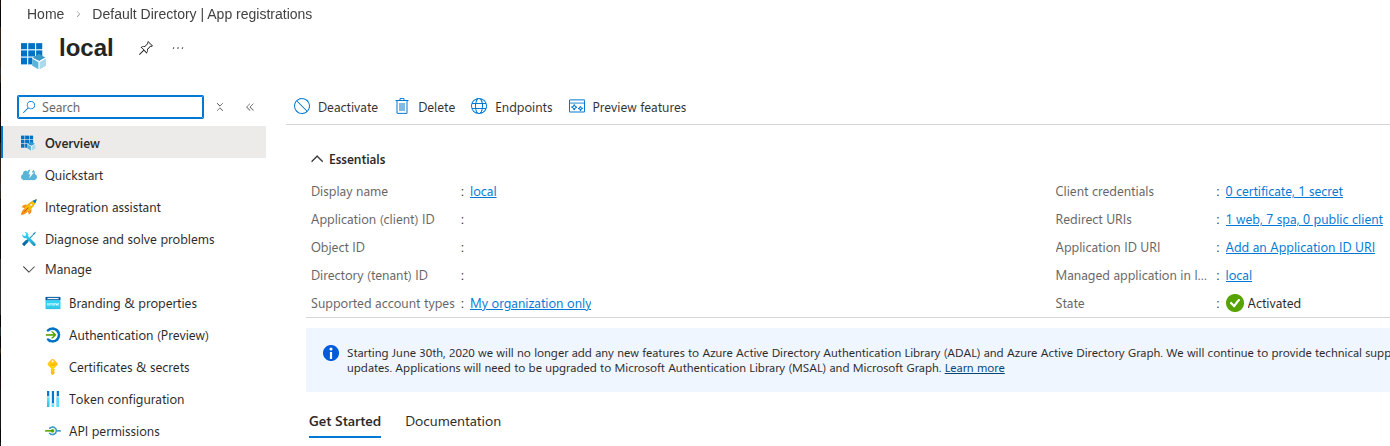Image resolution: width=1390 pixels, height=446 pixels.
Task: Click the local page title heading
Action: [x=86, y=47]
